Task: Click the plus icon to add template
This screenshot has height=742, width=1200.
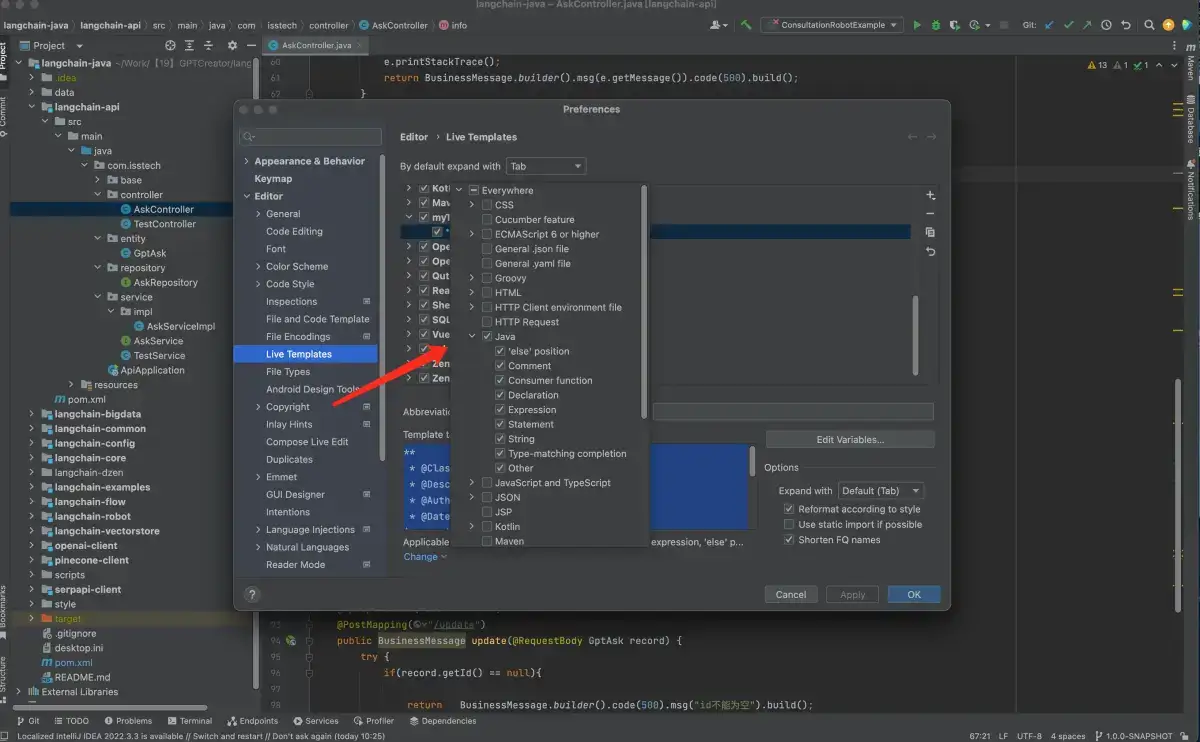Action: pyautogui.click(x=930, y=196)
